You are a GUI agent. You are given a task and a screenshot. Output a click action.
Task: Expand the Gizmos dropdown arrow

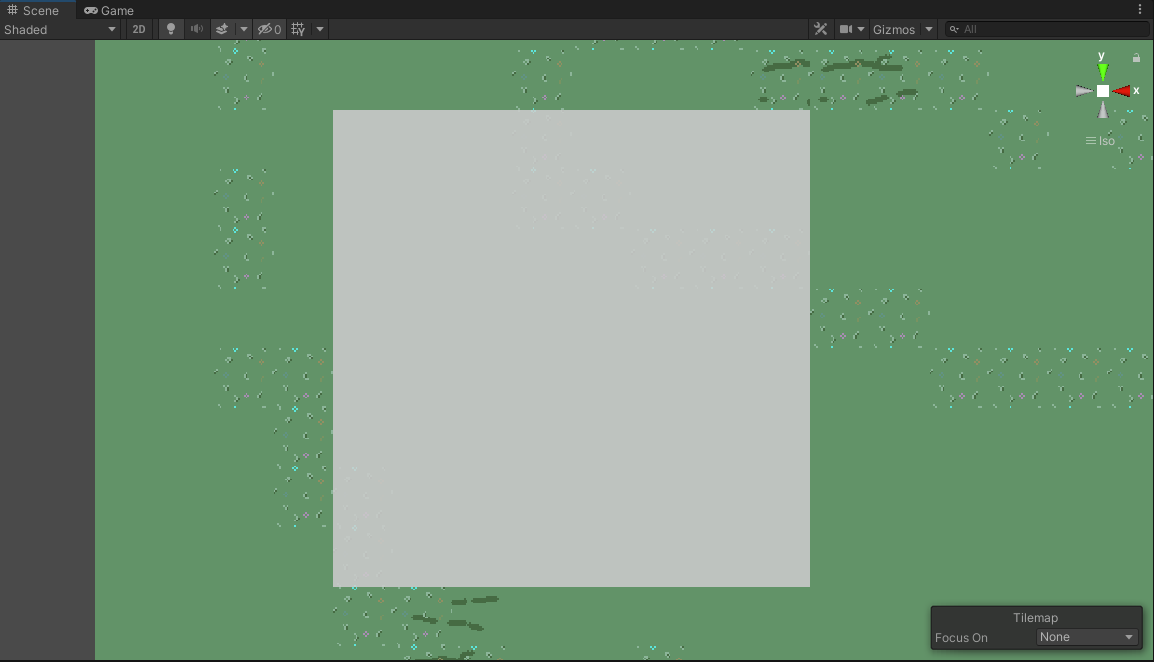click(x=929, y=29)
